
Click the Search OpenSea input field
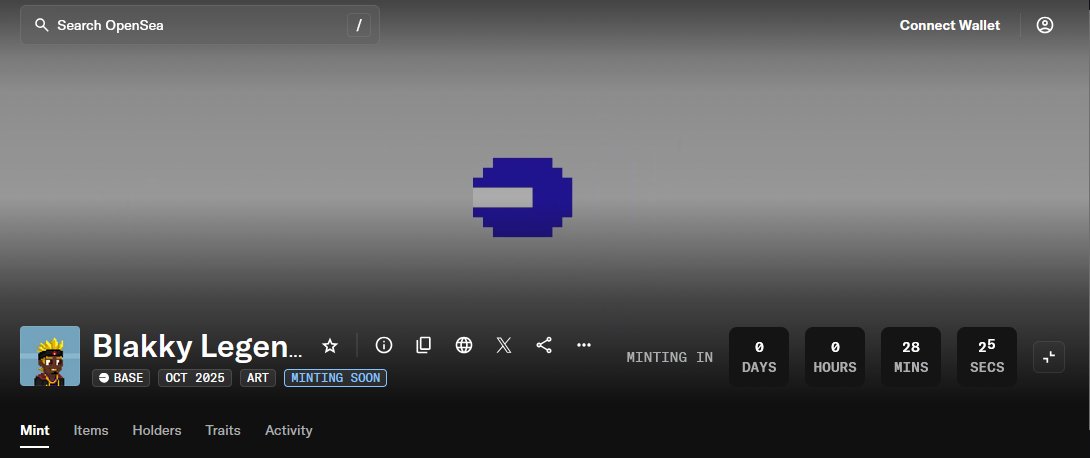click(x=200, y=25)
